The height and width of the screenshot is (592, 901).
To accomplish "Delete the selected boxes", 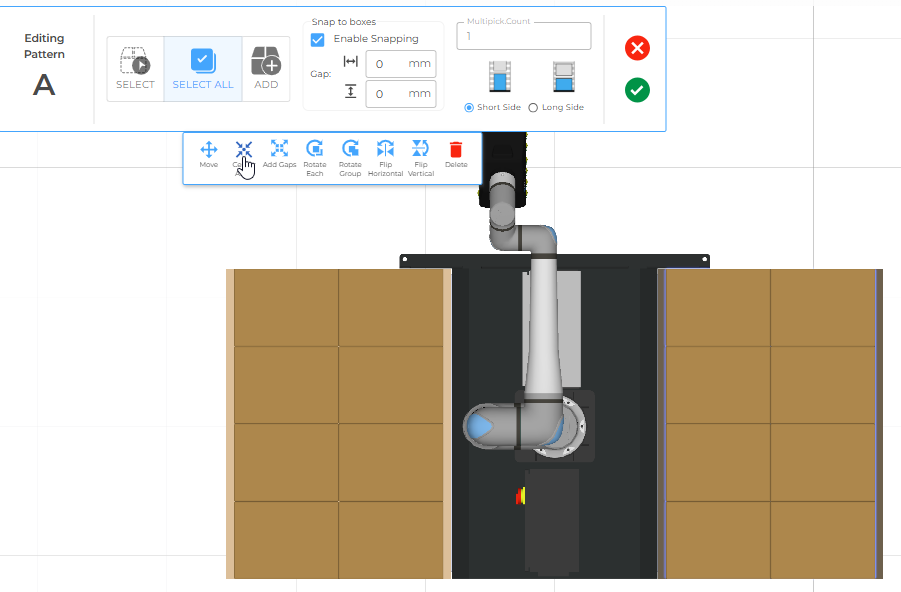I will 456,155.
